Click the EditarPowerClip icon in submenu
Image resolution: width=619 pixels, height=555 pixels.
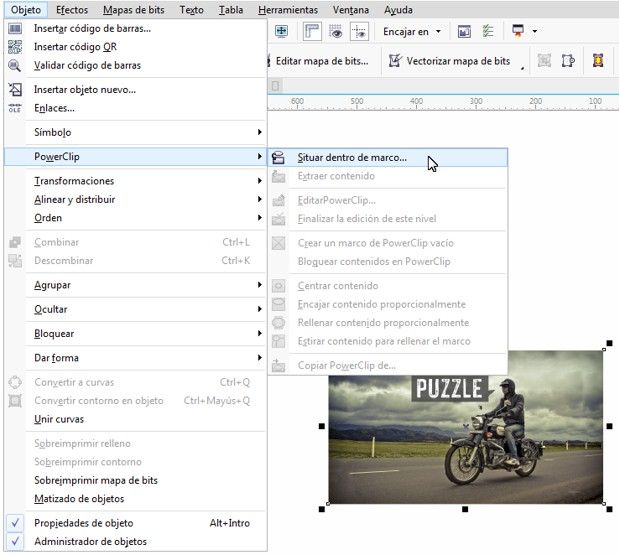(278, 201)
